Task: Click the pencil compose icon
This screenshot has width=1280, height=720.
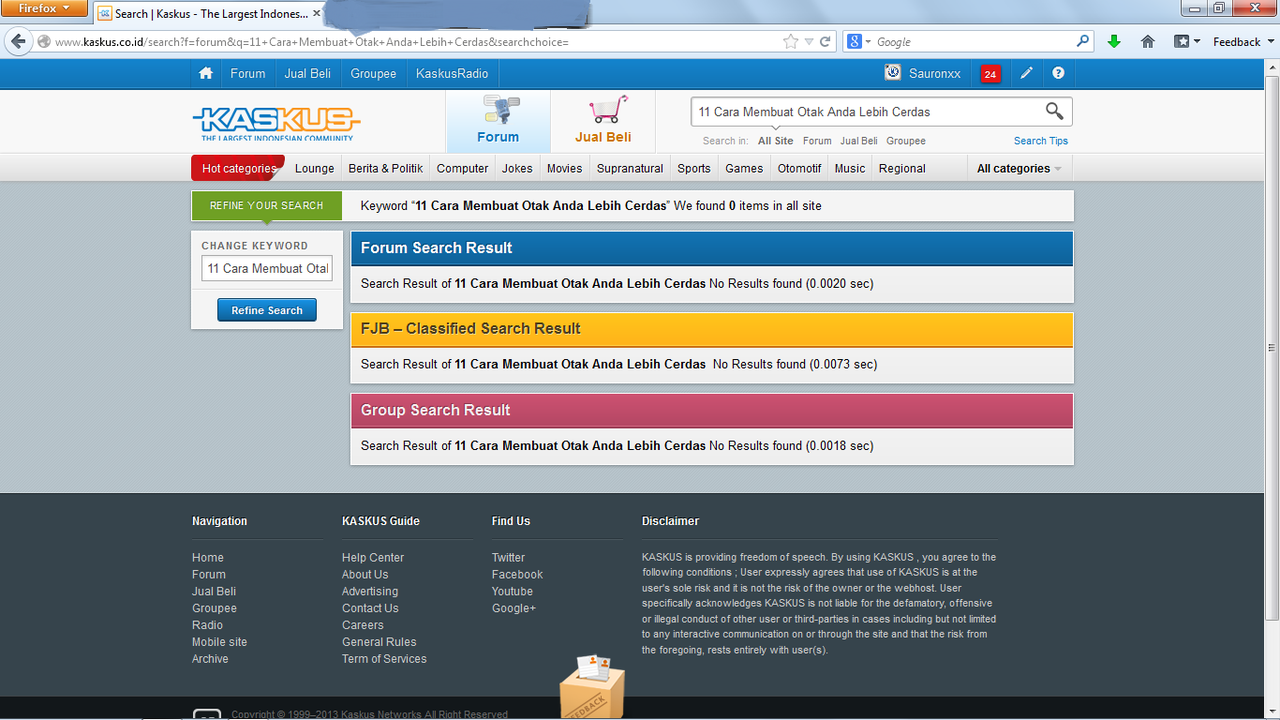Action: 1026,73
